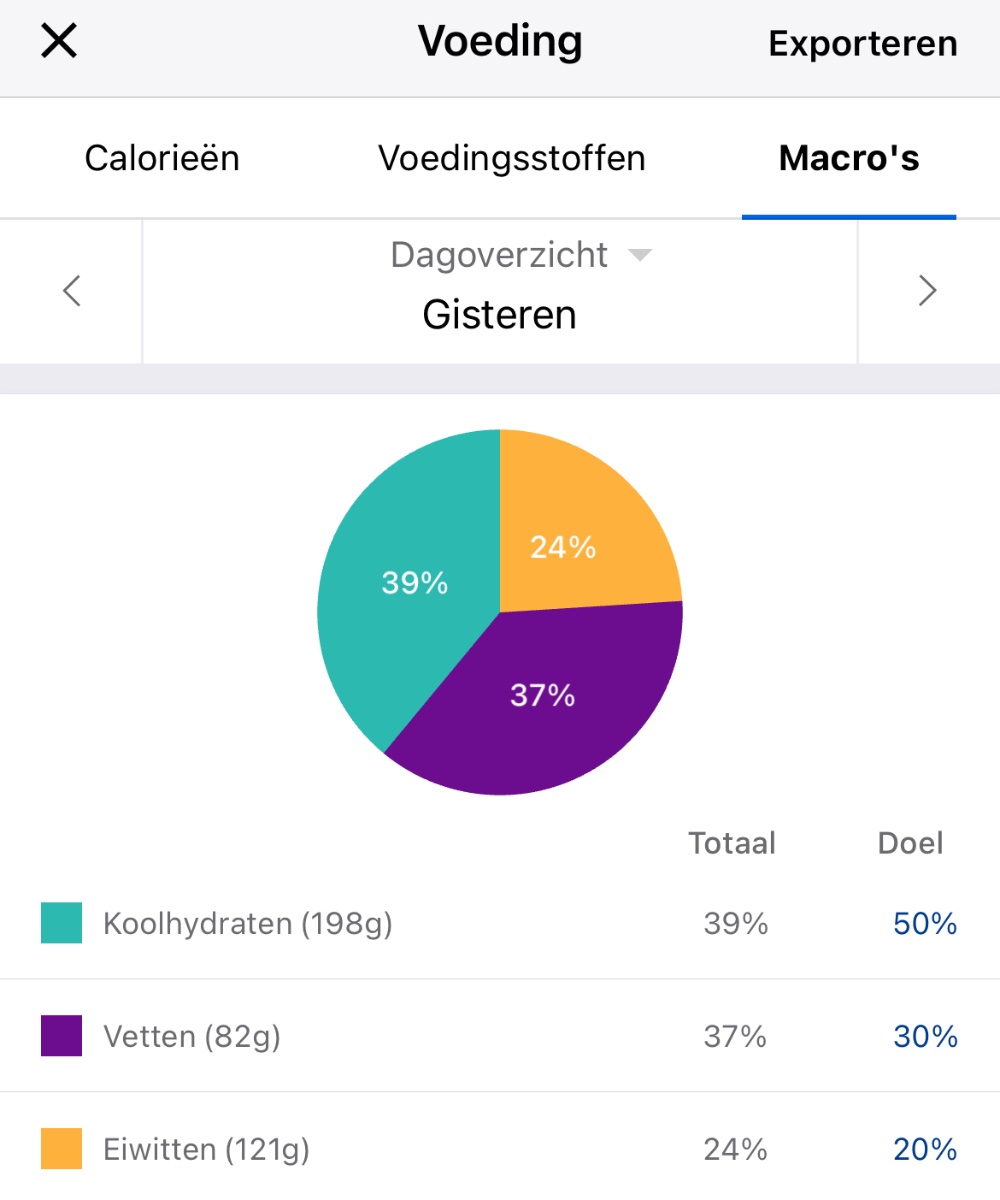Screen dimensions: 1000x1200
Task: Edit the 20% Eiwitten goal
Action: click(925, 1149)
